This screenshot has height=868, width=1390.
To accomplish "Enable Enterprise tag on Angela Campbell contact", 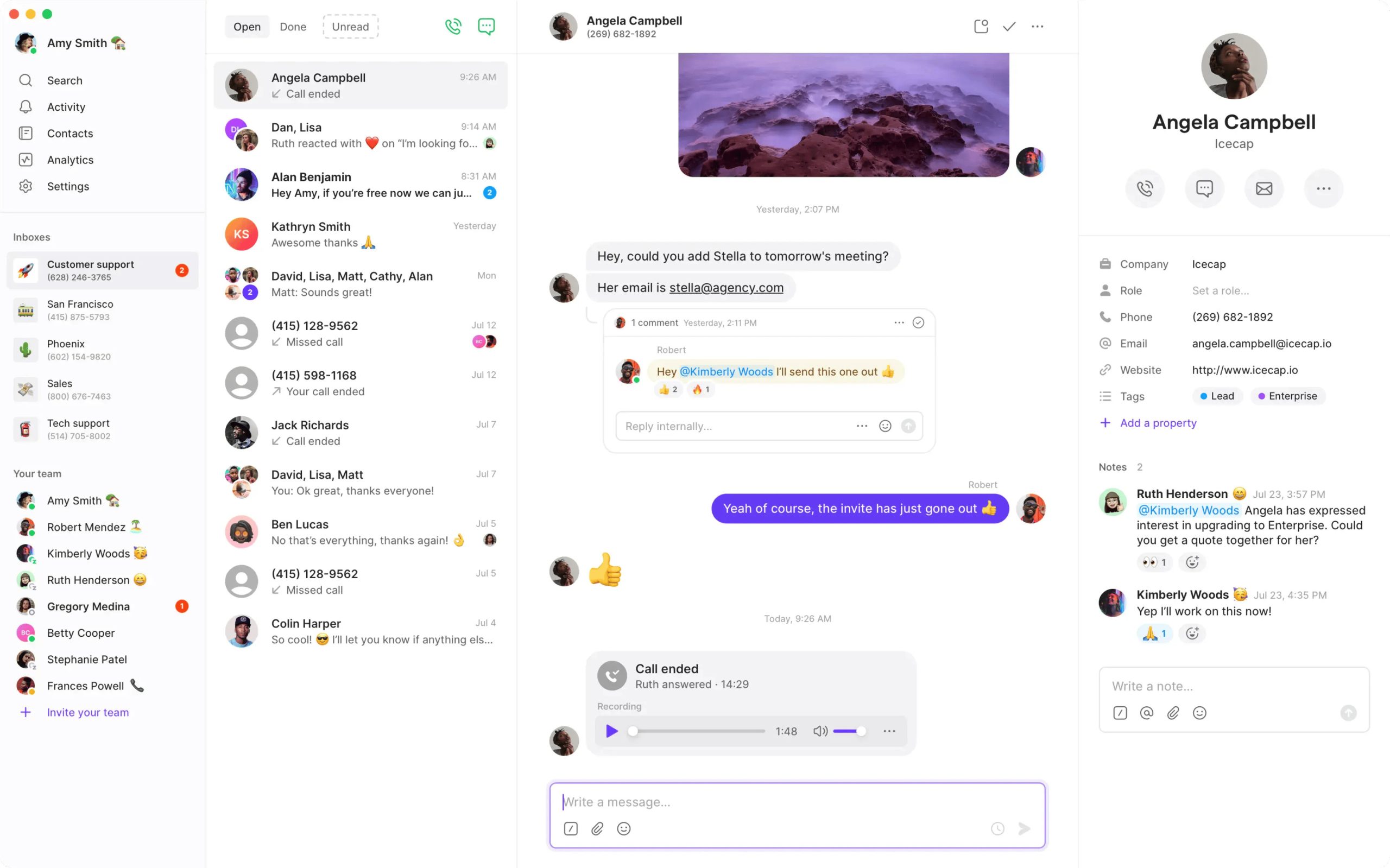I will pos(1291,396).
